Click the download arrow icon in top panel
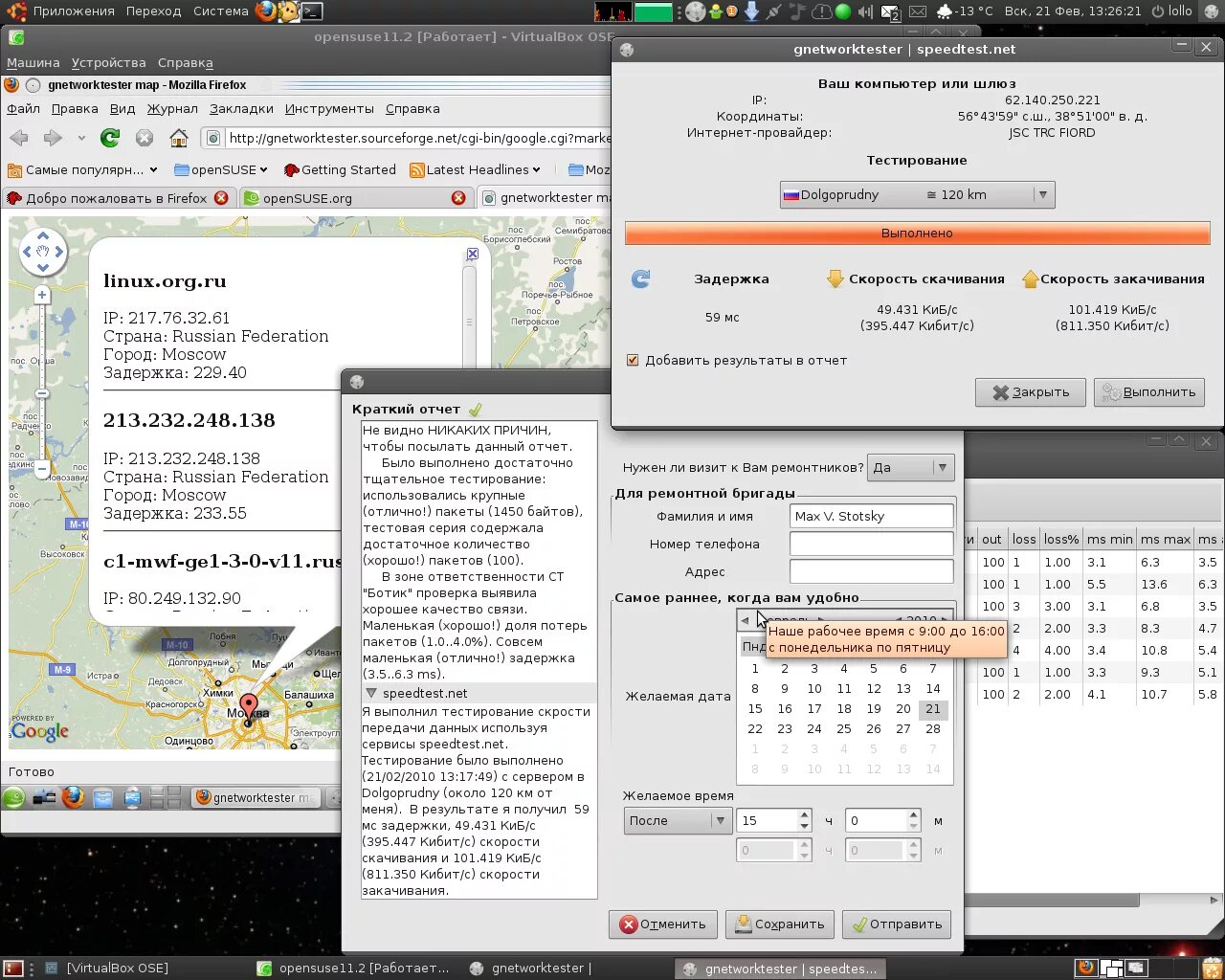1225x980 pixels. point(751,11)
